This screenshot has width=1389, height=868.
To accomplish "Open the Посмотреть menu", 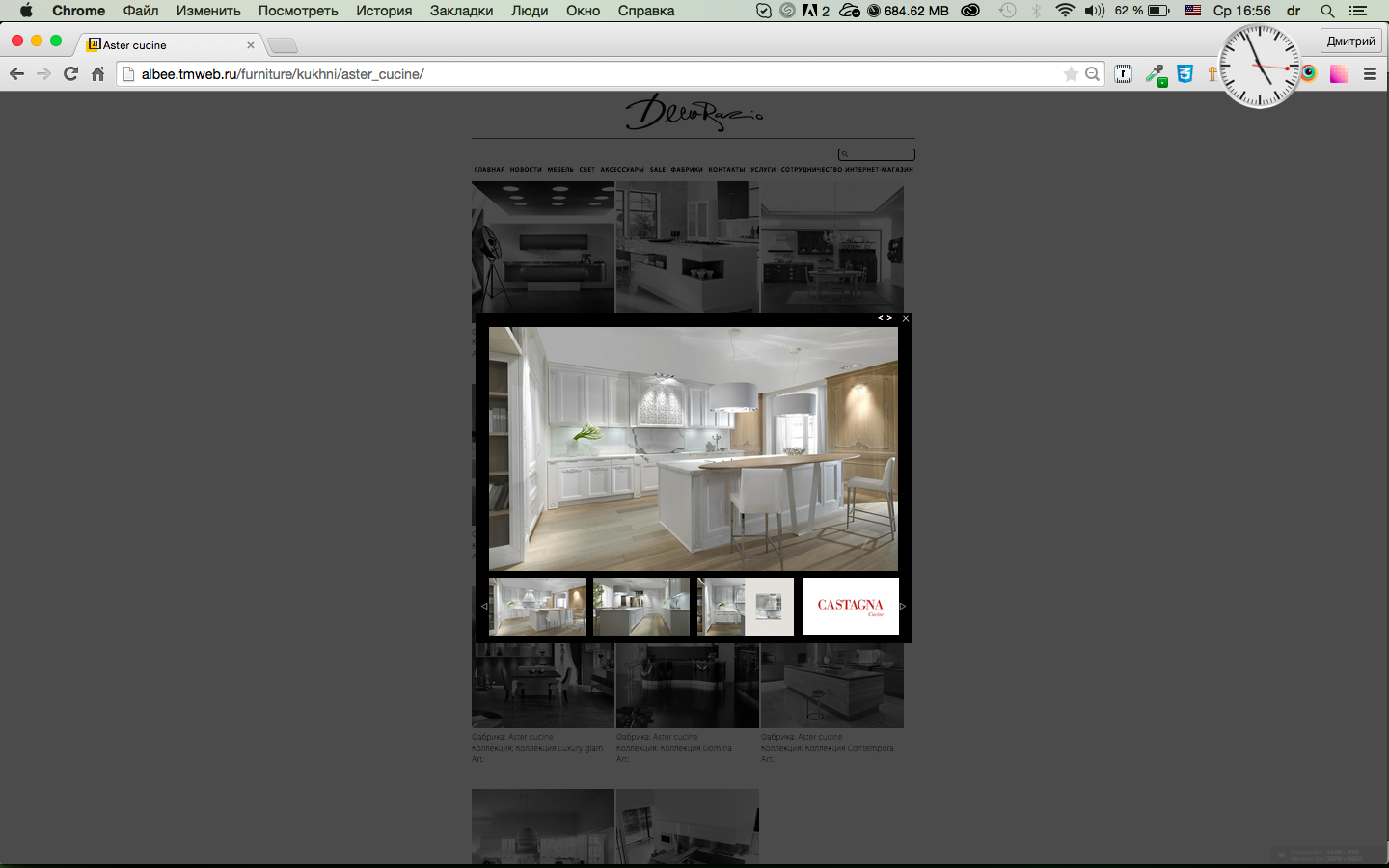I will 298,11.
